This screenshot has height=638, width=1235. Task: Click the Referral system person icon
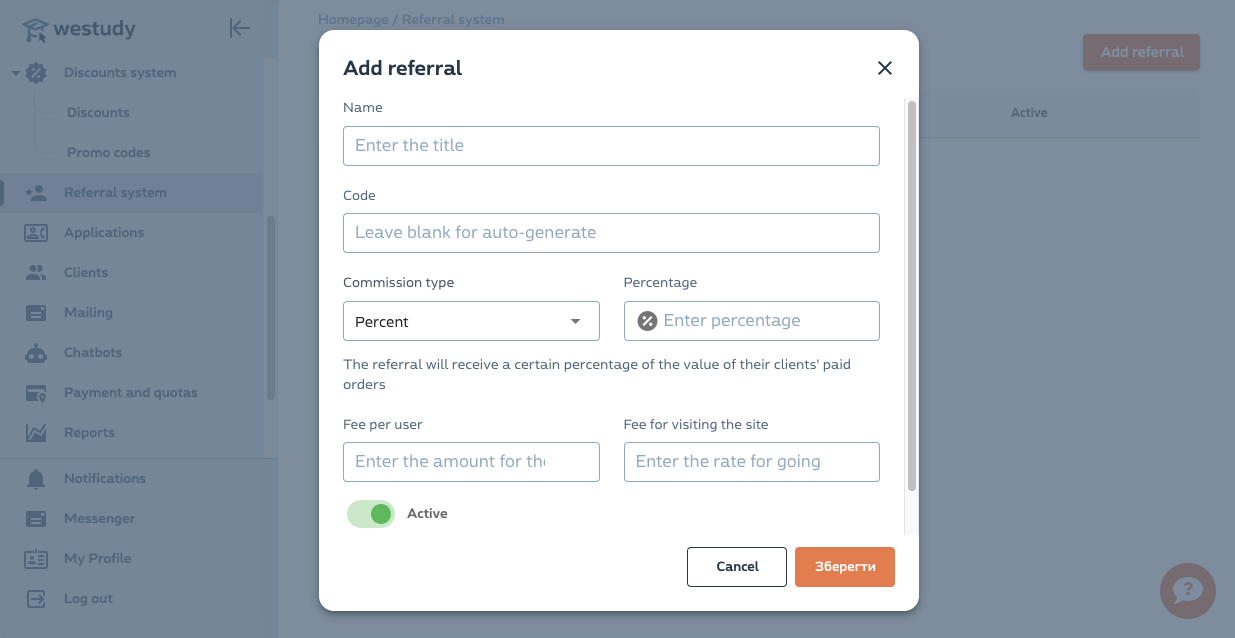point(36,193)
